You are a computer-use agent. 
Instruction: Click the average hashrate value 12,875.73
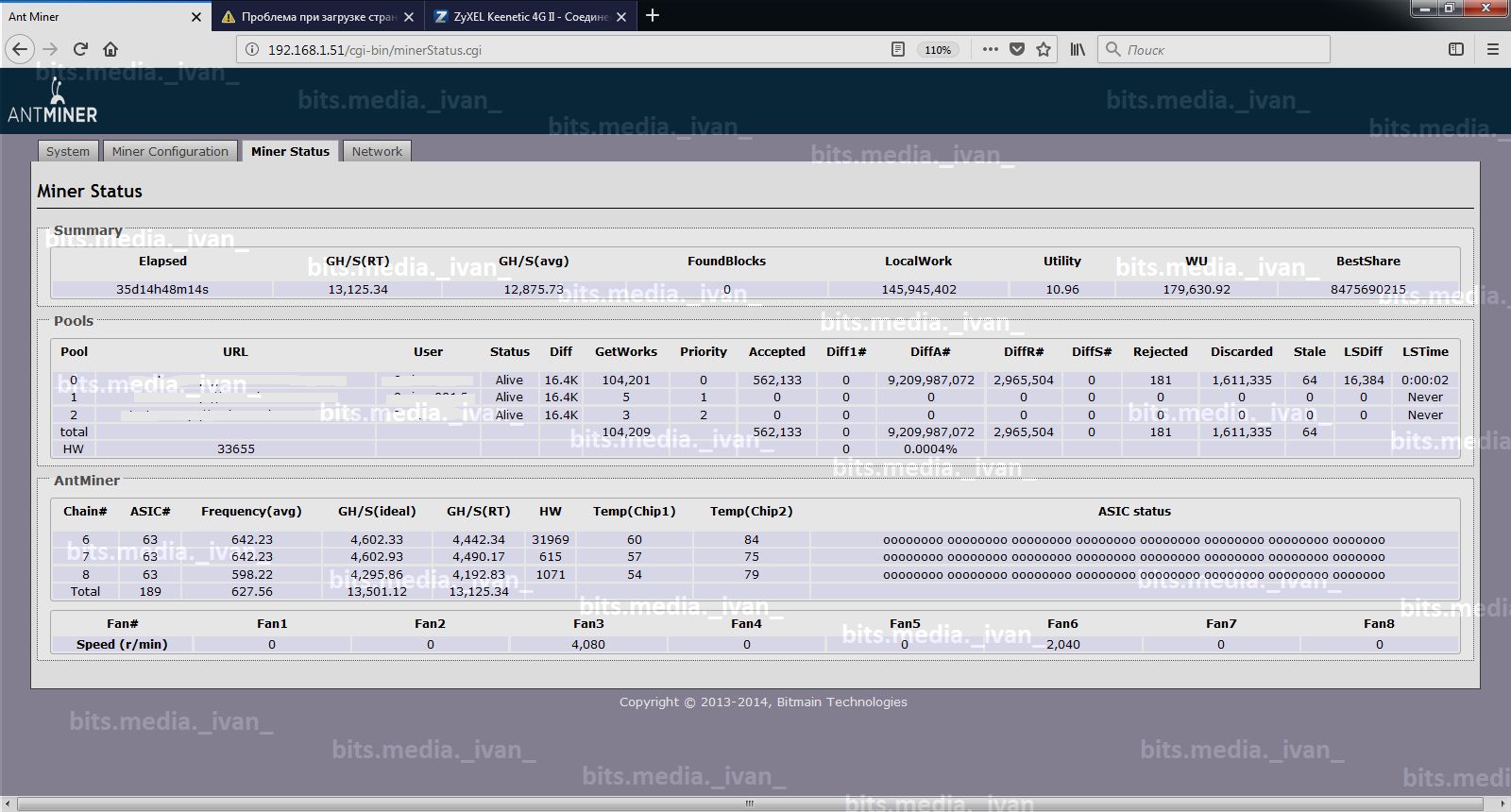click(534, 290)
